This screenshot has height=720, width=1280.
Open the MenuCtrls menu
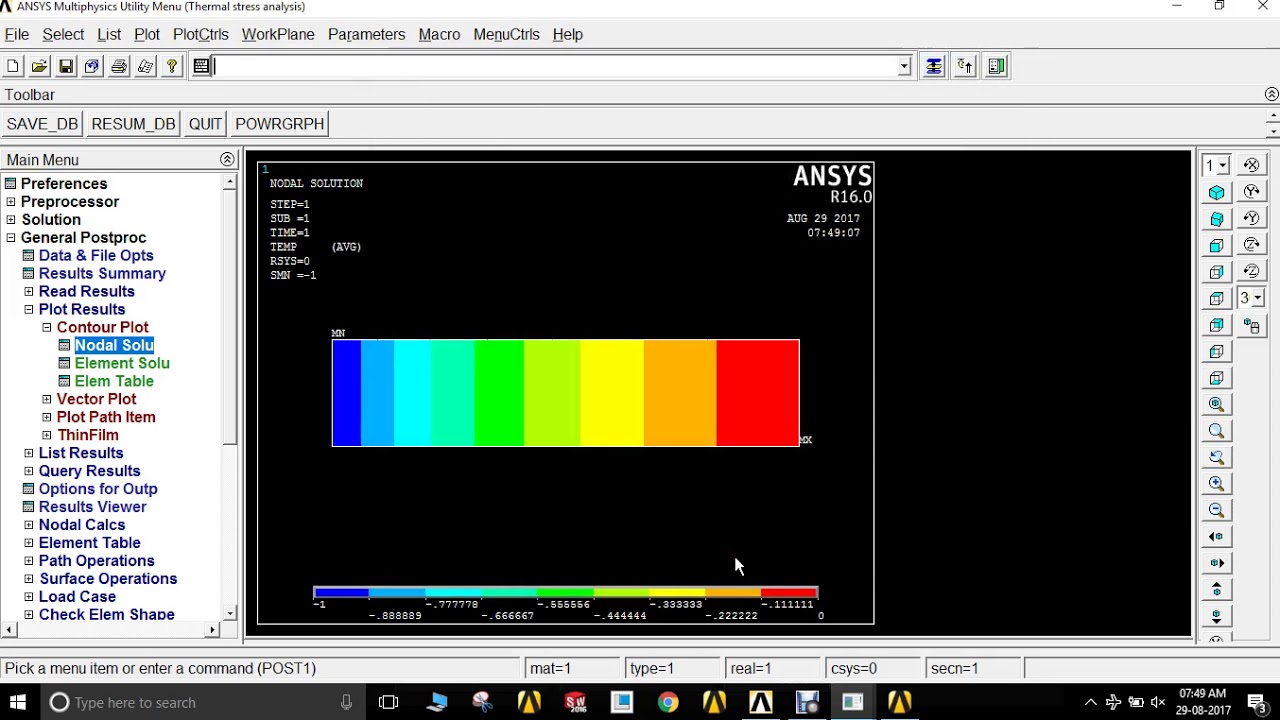(x=506, y=34)
